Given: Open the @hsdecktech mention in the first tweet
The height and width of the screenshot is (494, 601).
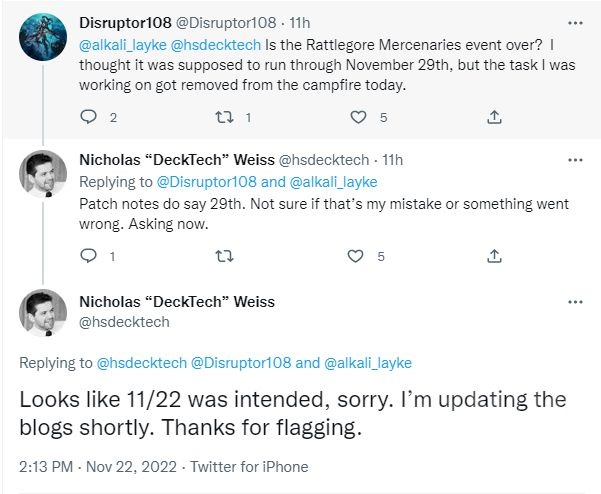Looking at the screenshot, I should point(215,45).
